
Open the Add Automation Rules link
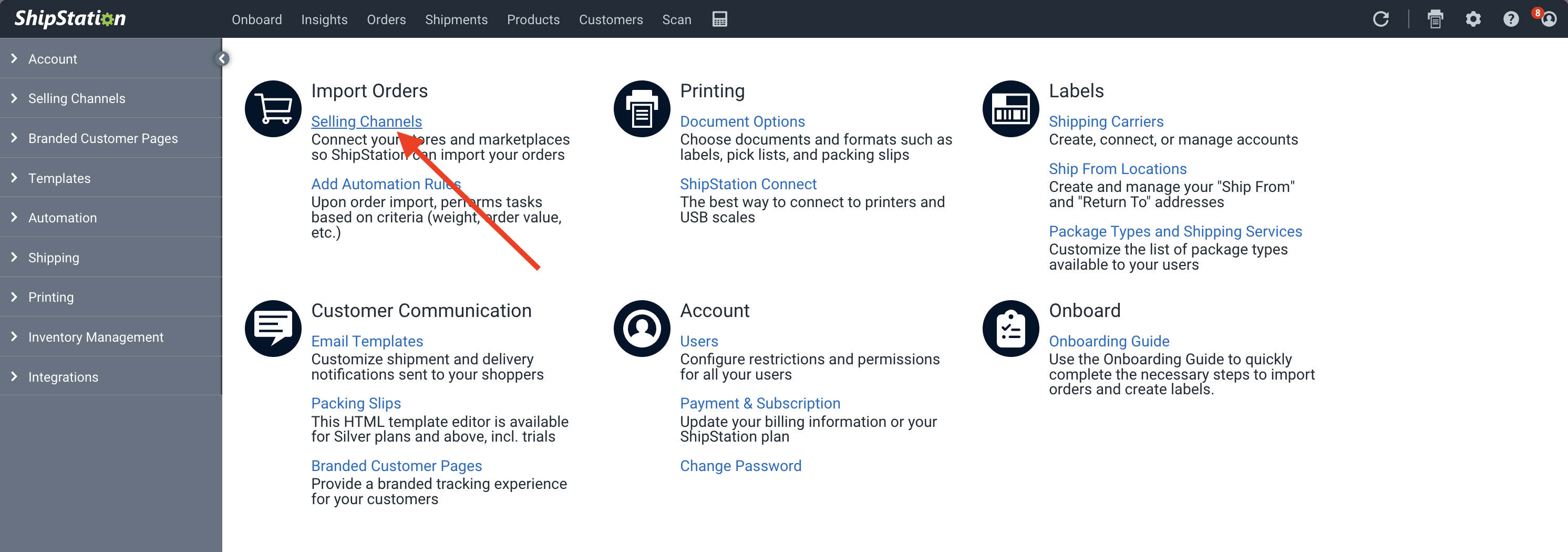pos(386,183)
